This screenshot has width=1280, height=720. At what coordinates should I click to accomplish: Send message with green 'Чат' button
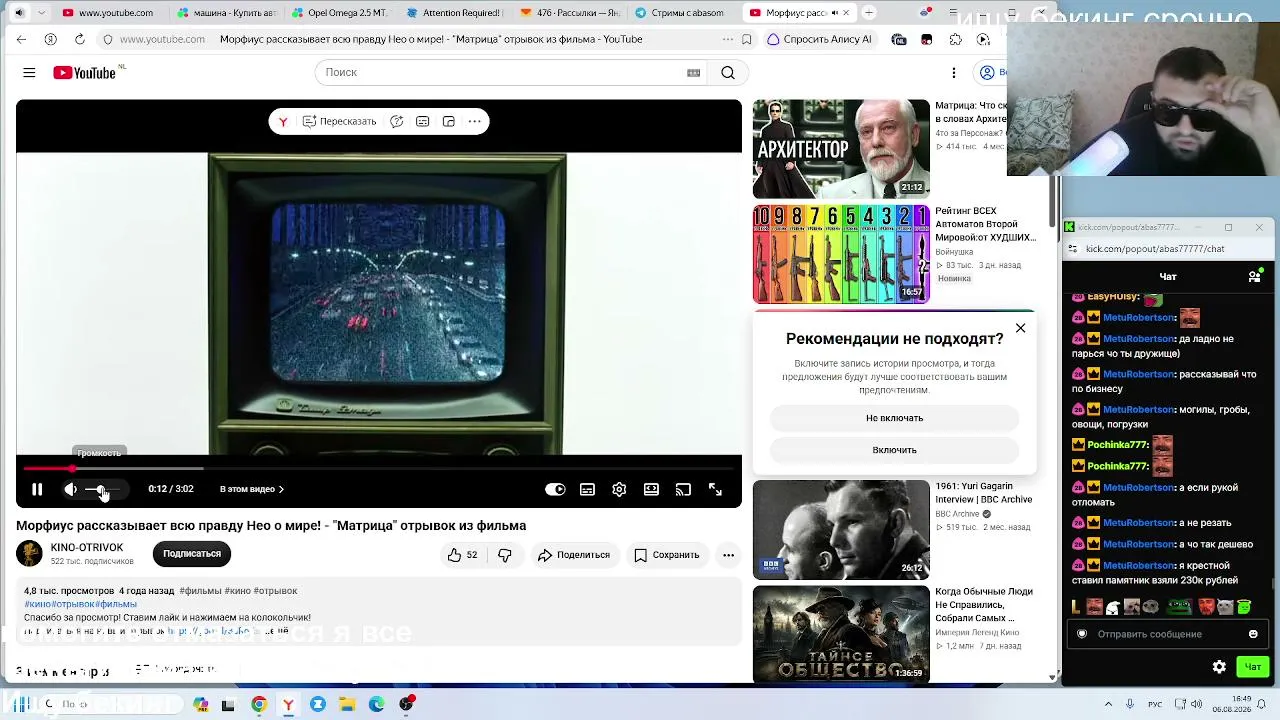(1252, 667)
